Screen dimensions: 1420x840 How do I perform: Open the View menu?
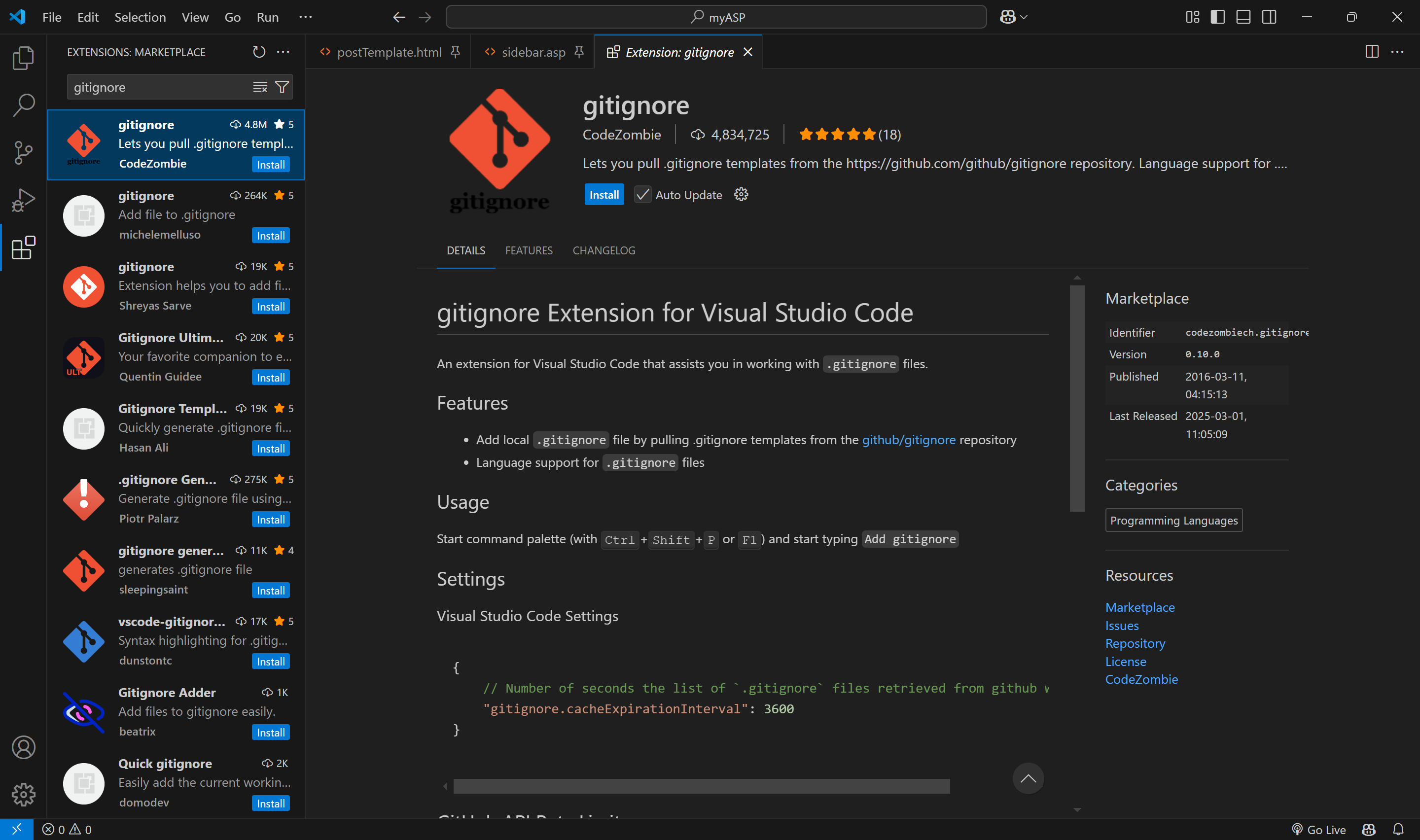pos(195,17)
